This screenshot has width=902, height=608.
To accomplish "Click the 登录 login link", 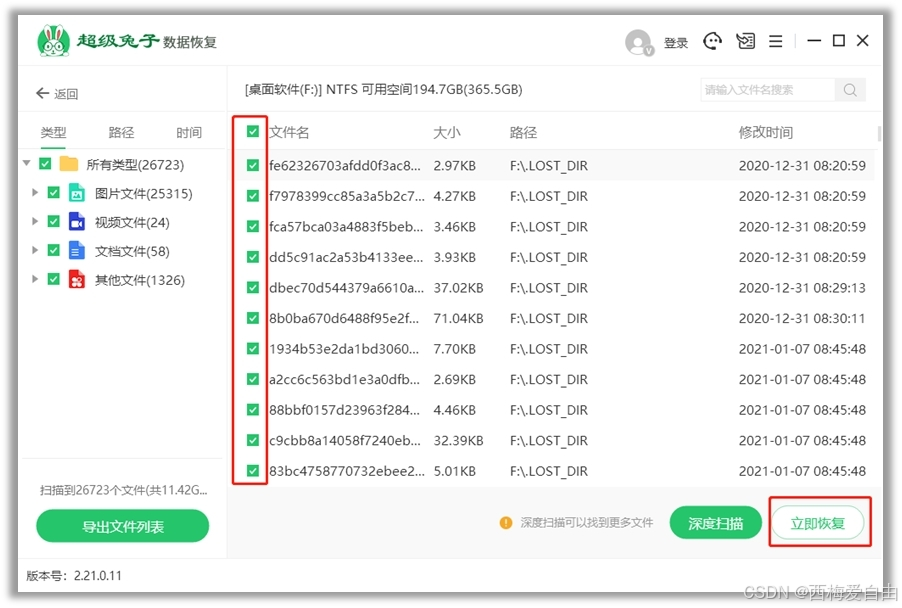I will (676, 43).
